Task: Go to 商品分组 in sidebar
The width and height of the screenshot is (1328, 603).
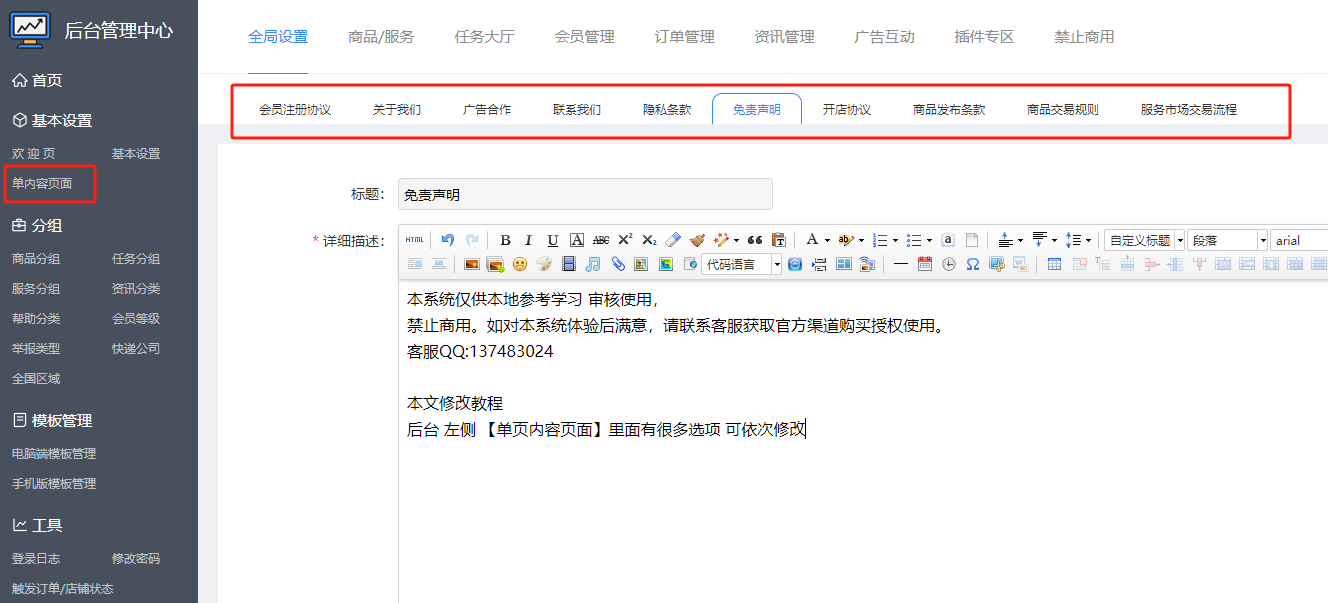Action: 36,259
